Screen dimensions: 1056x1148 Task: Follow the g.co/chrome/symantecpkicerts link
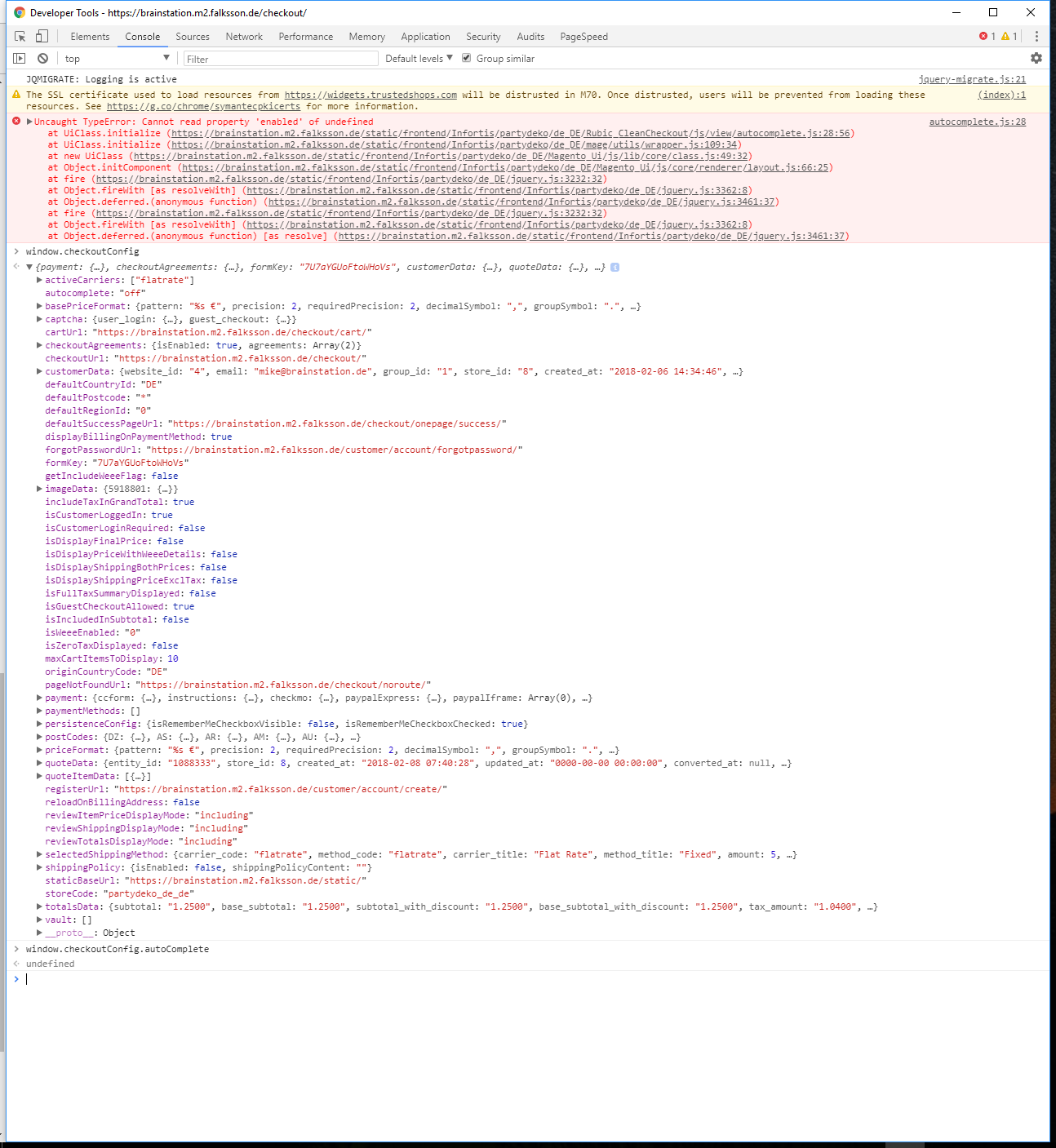tap(205, 106)
